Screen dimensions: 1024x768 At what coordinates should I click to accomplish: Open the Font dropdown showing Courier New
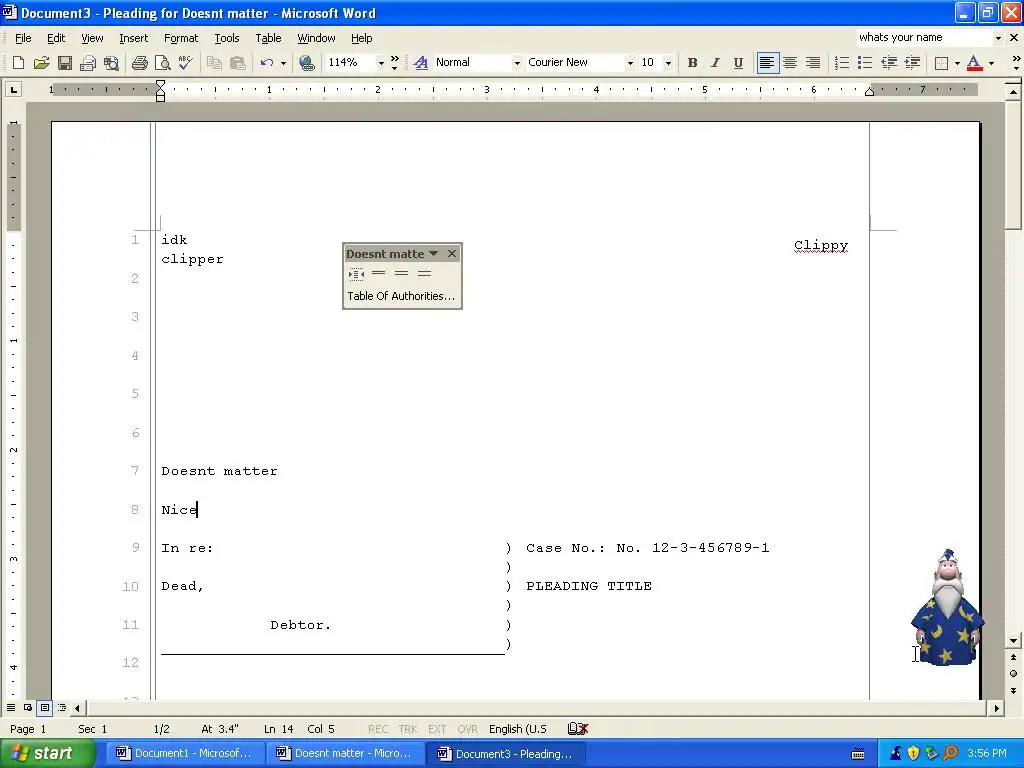(x=630, y=63)
